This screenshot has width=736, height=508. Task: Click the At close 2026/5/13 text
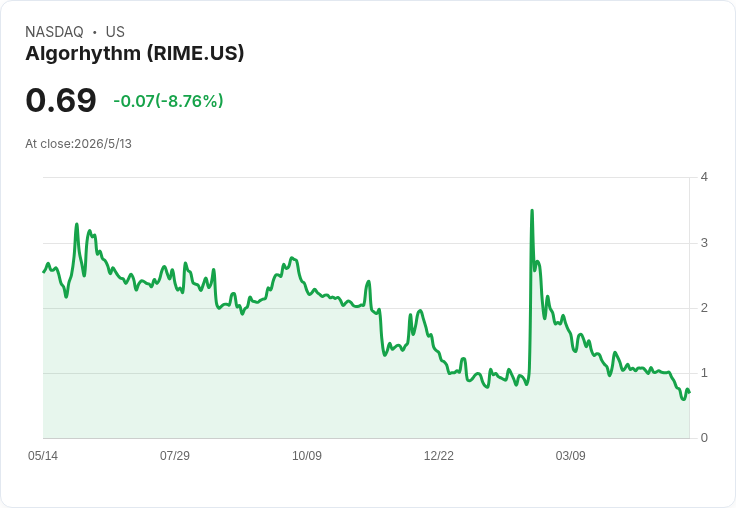point(78,144)
